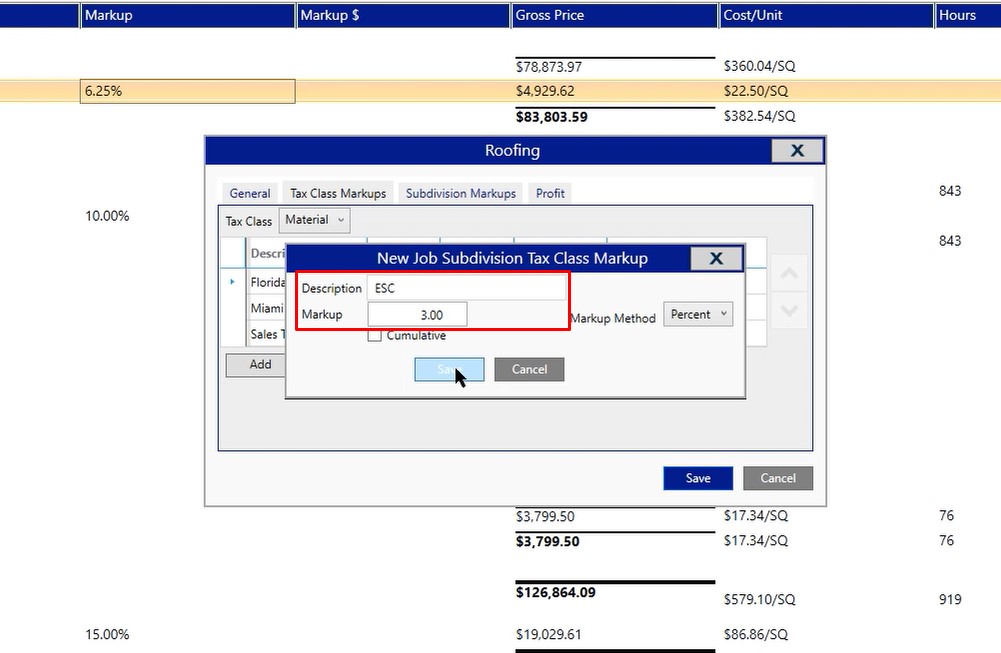Screen dimensions: 1001x653
Task: Select the highlighted 6.25% markup cell
Action: click(187, 91)
